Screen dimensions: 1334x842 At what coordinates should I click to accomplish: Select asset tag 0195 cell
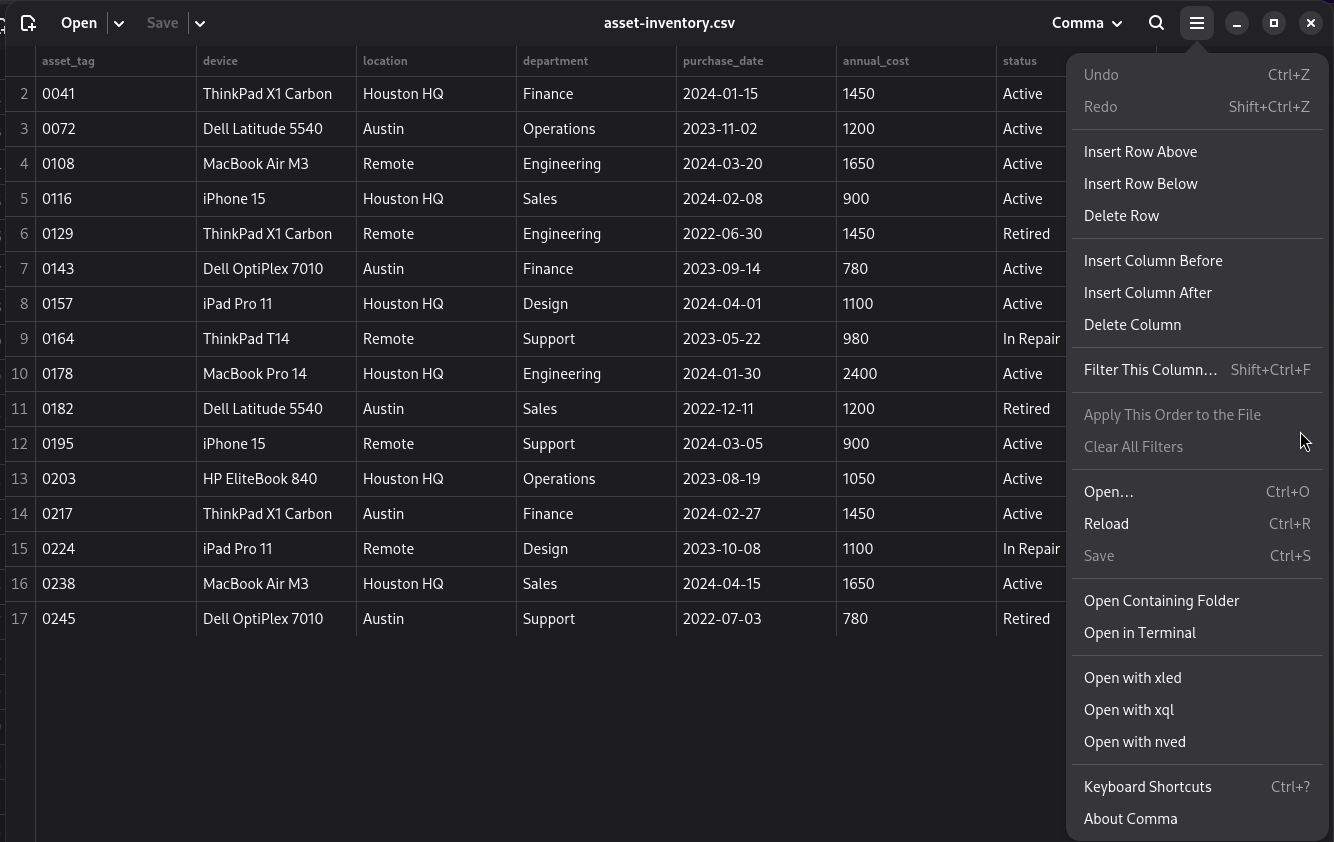[x=116, y=444]
